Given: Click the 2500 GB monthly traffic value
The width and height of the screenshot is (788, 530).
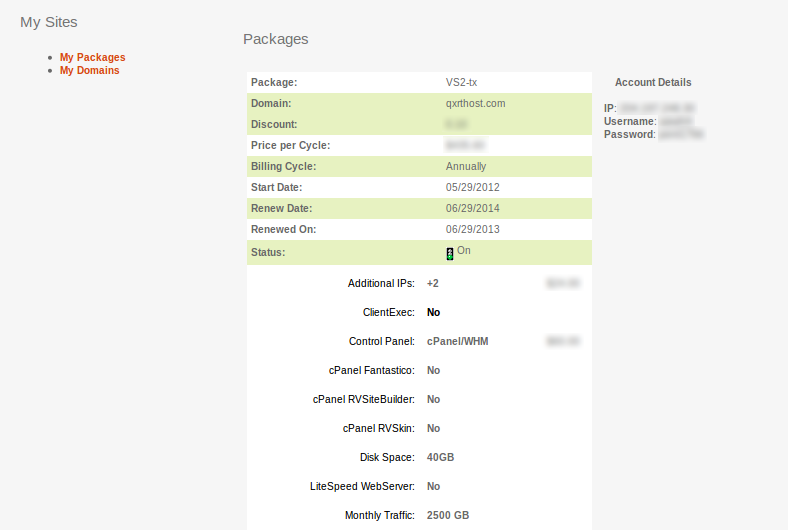Looking at the screenshot, I should click(448, 516).
